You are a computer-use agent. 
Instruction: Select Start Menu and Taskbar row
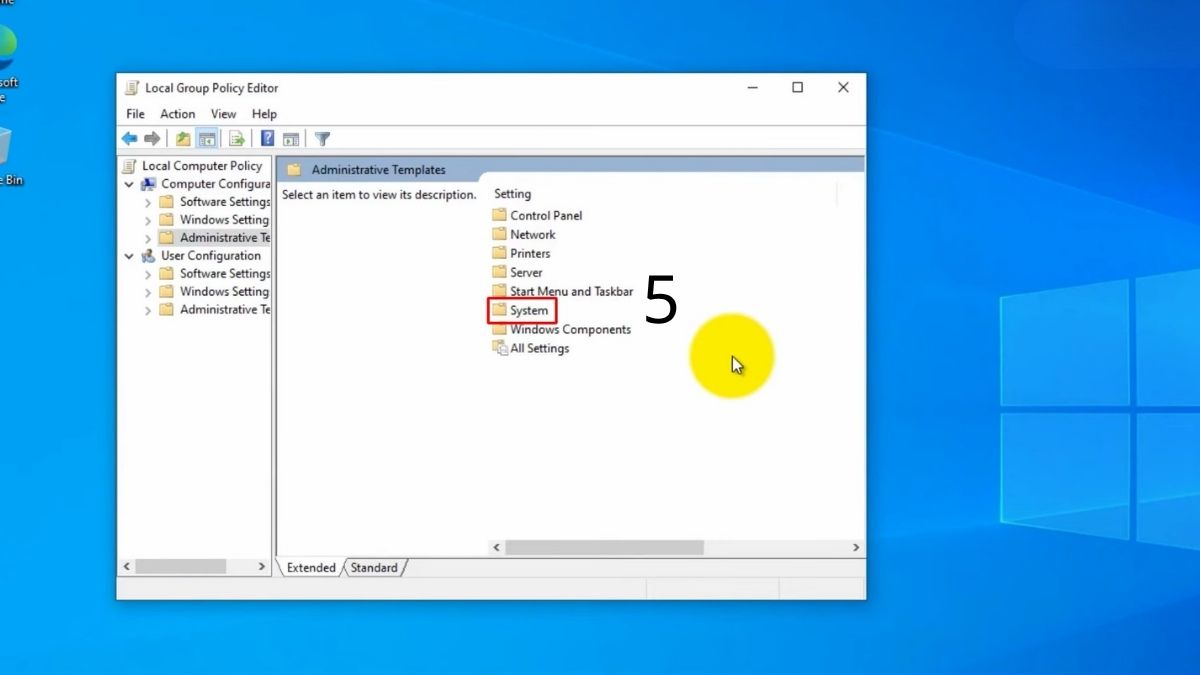tap(571, 291)
